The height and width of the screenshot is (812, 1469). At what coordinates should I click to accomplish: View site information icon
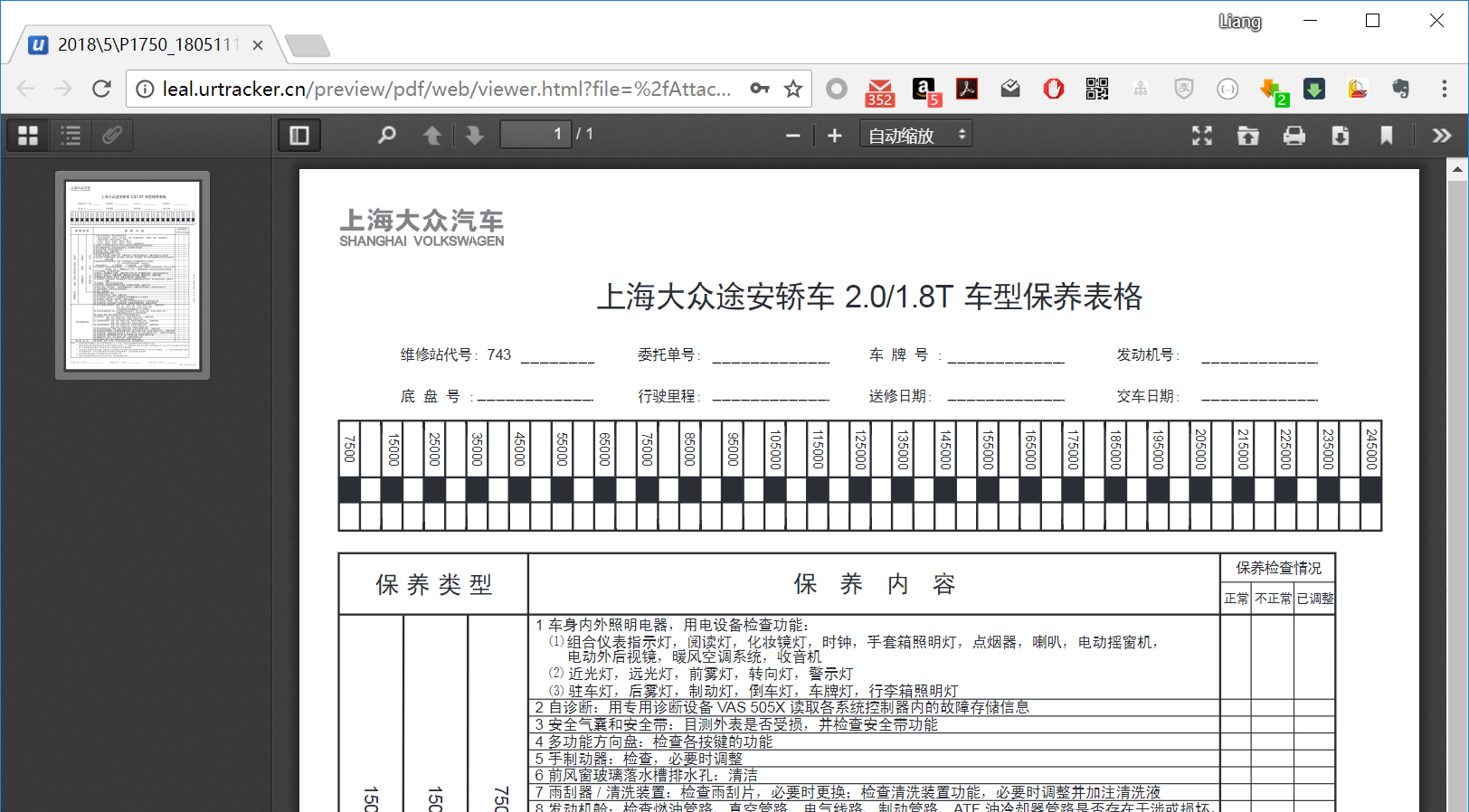point(145,89)
